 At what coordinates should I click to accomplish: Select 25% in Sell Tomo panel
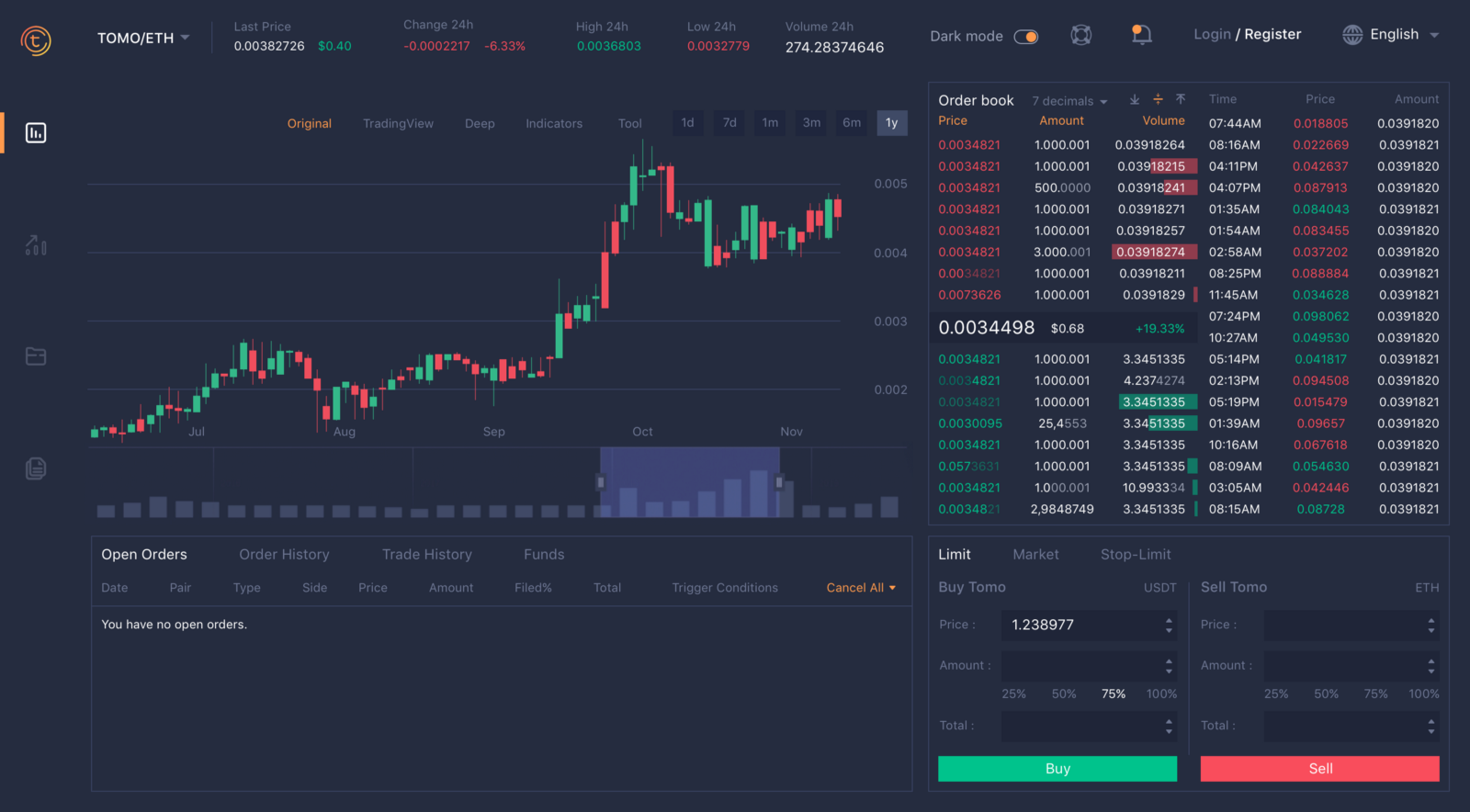[x=1276, y=694]
